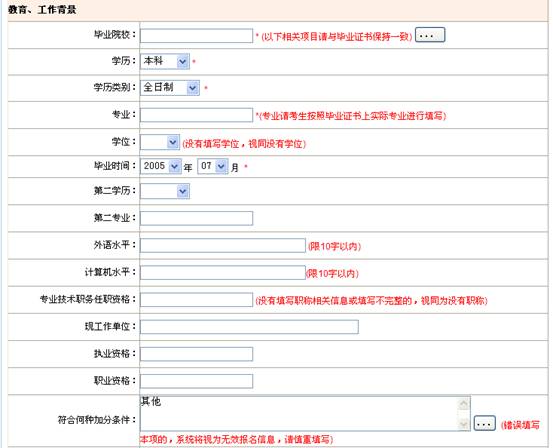Select the 执业资格 input field
The height and width of the screenshot is (448, 553).
click(x=196, y=354)
